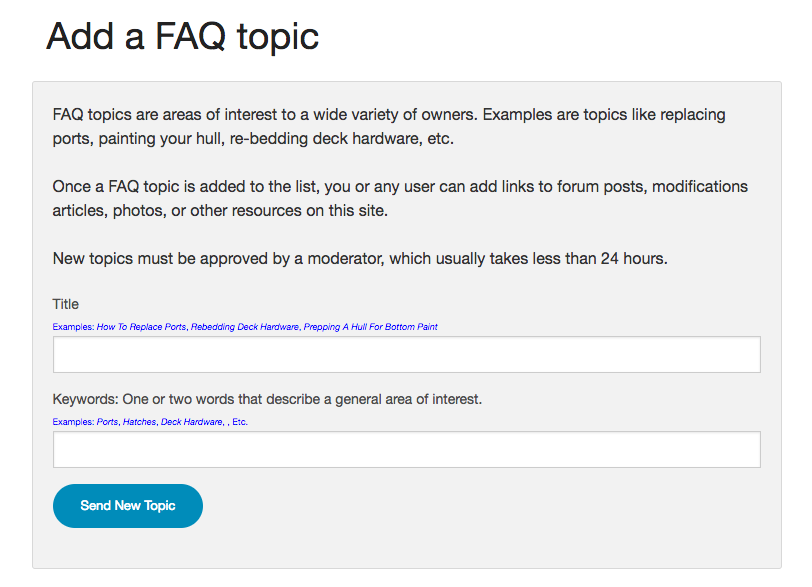812x587 pixels.
Task: Click 'Rebedding Deck Hardware' title example
Action: pos(245,327)
